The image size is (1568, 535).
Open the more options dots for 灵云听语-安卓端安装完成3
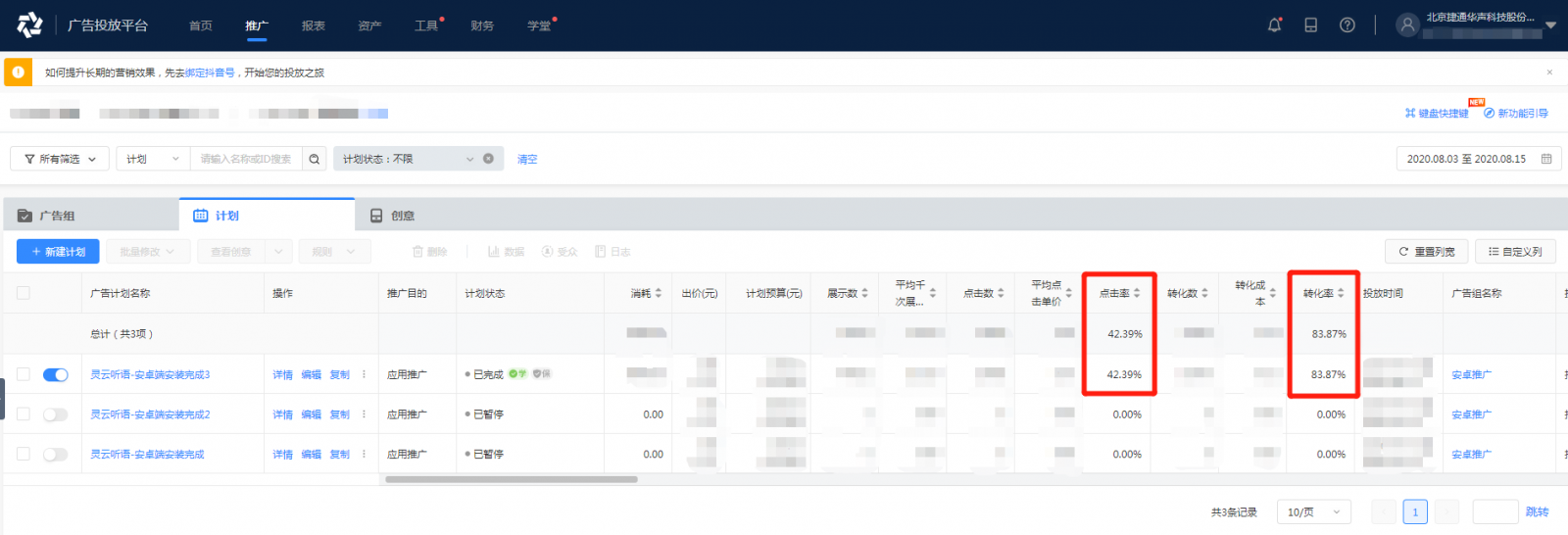point(364,374)
